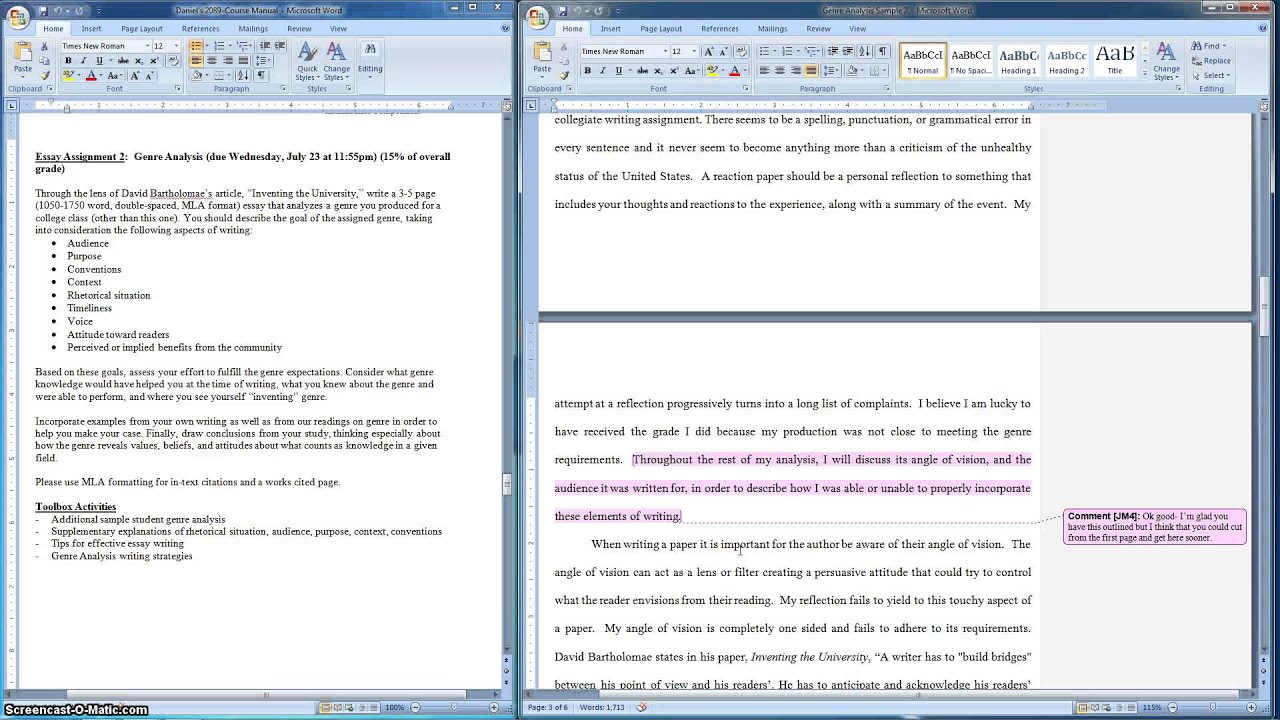Open Mailings tab in Course Manual window

(253, 29)
